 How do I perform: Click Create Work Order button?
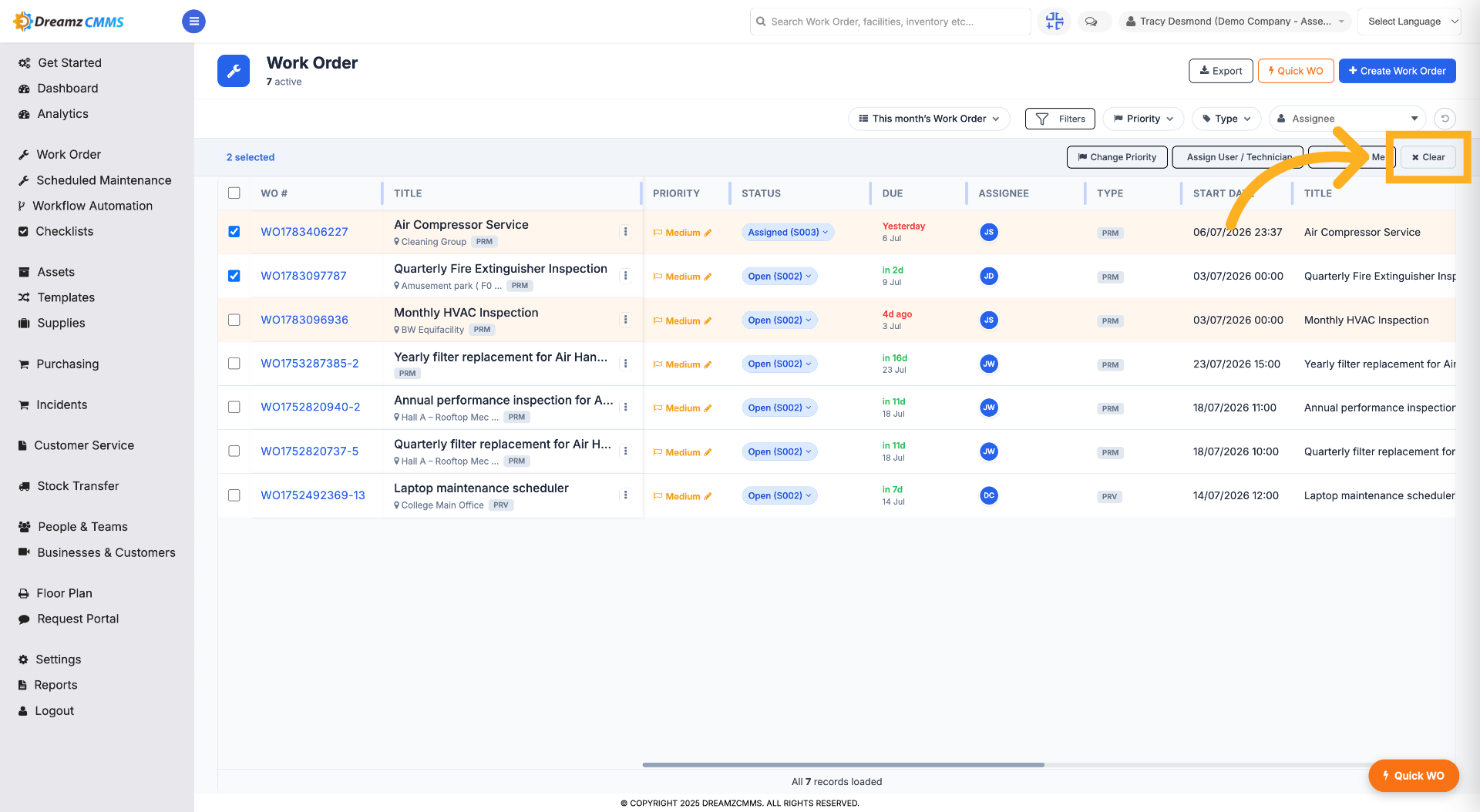pyautogui.click(x=1397, y=71)
